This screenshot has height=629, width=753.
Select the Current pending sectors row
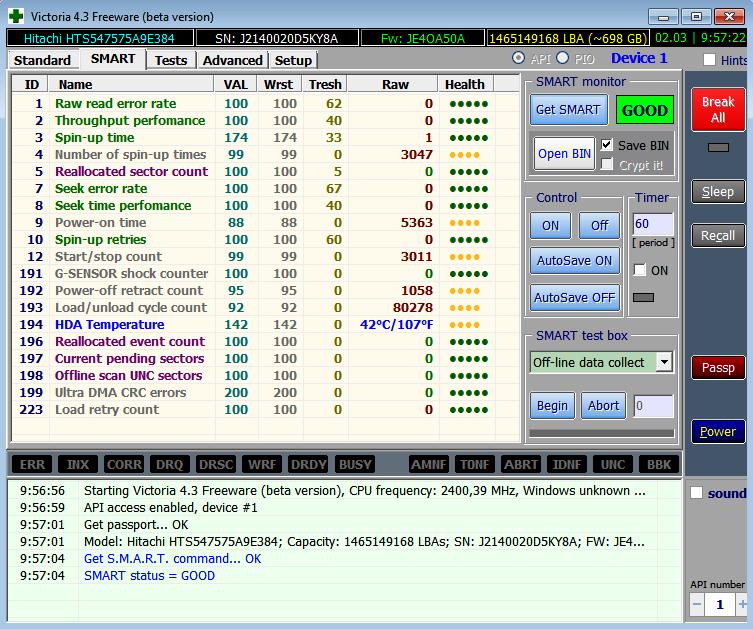(x=266, y=359)
